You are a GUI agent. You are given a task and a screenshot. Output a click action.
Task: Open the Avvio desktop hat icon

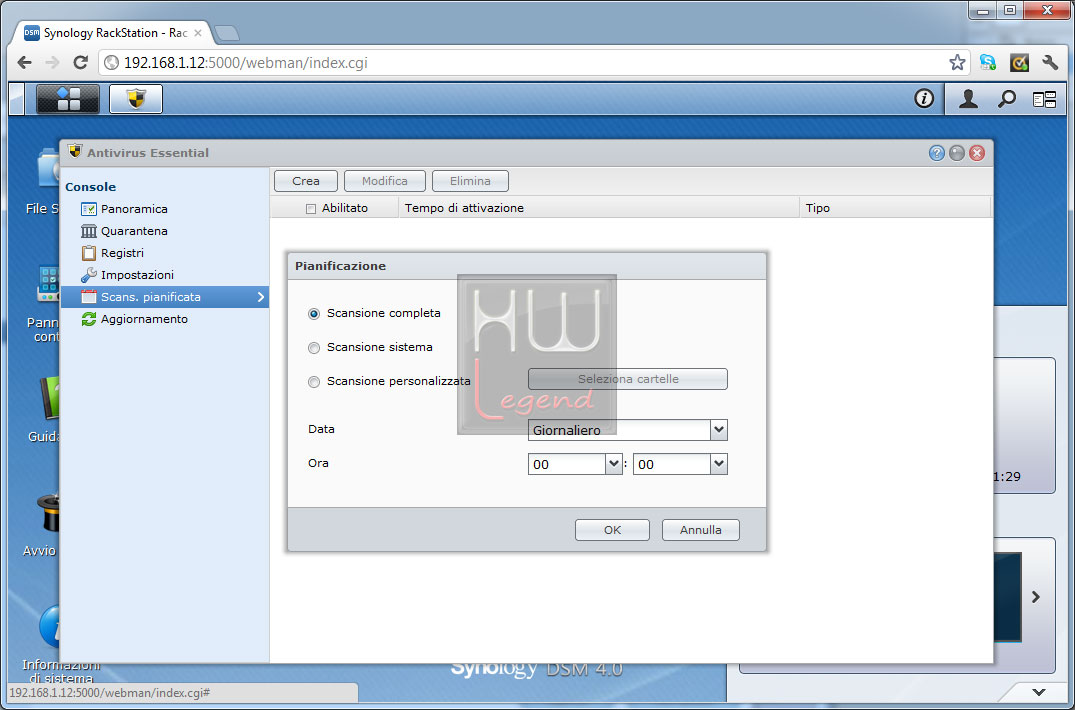(x=51, y=513)
